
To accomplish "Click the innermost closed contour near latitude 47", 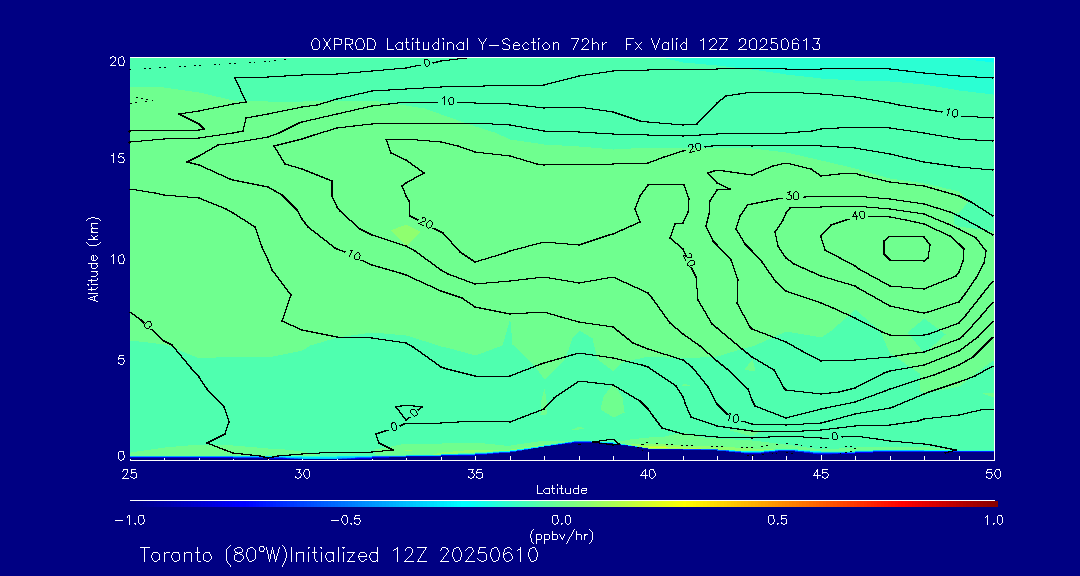I will click(x=907, y=248).
